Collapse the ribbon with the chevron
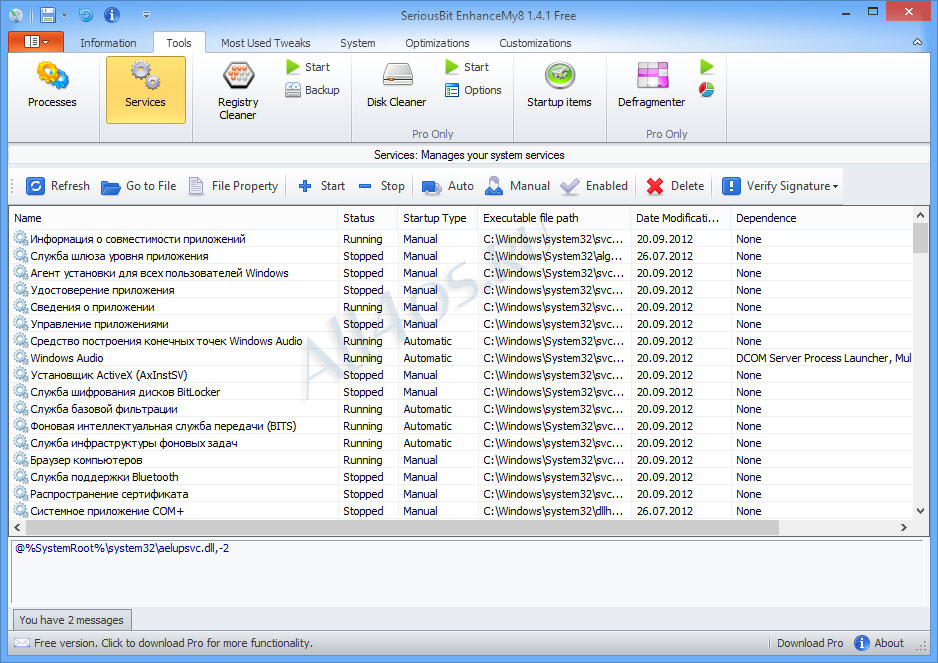The image size is (938, 663). pos(917,42)
